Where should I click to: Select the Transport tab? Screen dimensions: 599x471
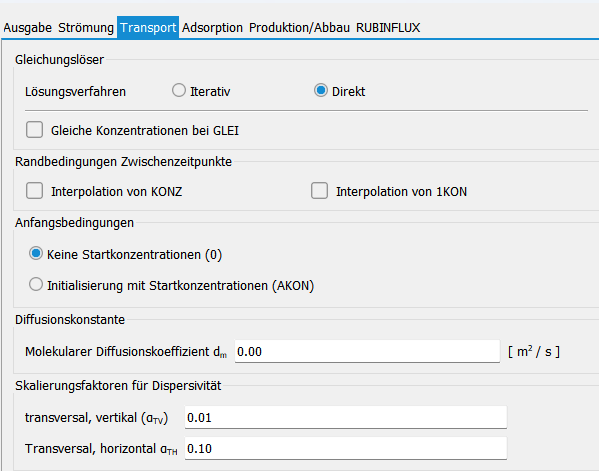point(148,28)
